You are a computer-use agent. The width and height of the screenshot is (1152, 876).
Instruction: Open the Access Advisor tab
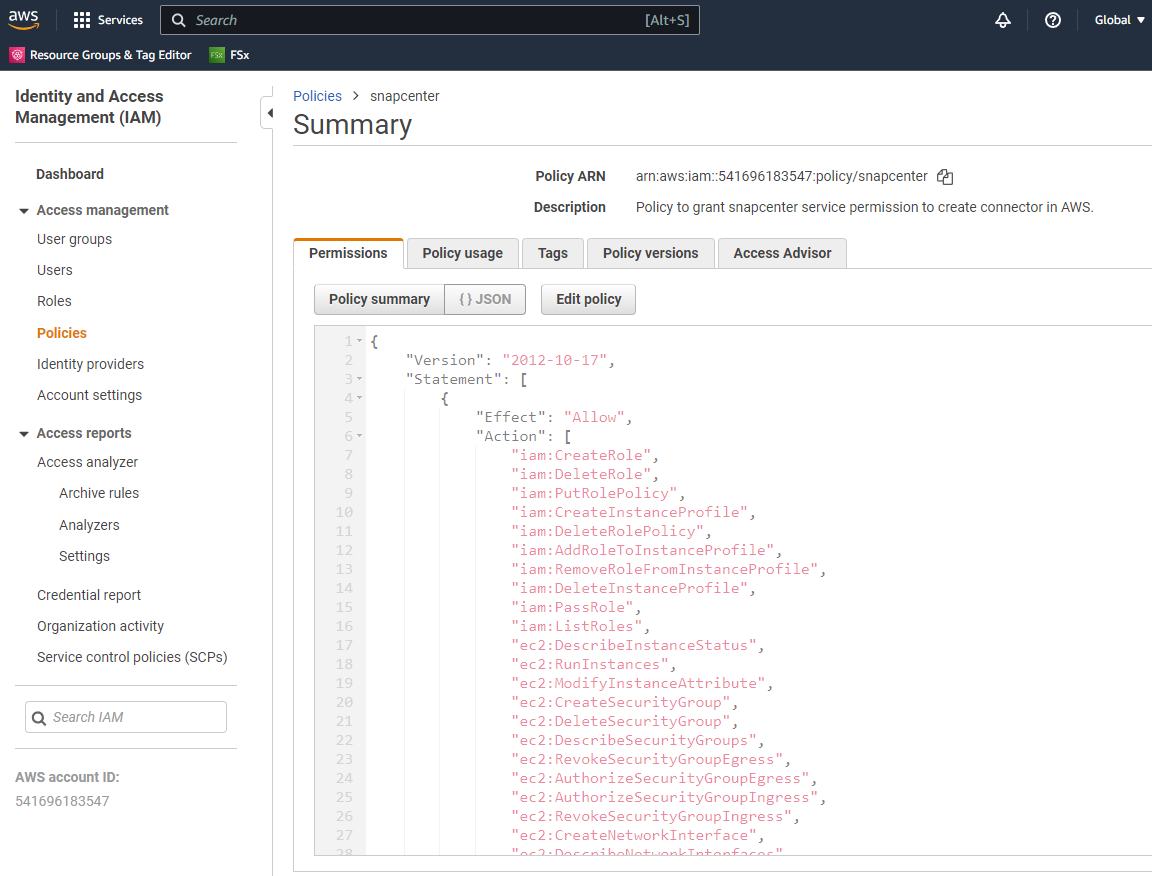pos(782,253)
